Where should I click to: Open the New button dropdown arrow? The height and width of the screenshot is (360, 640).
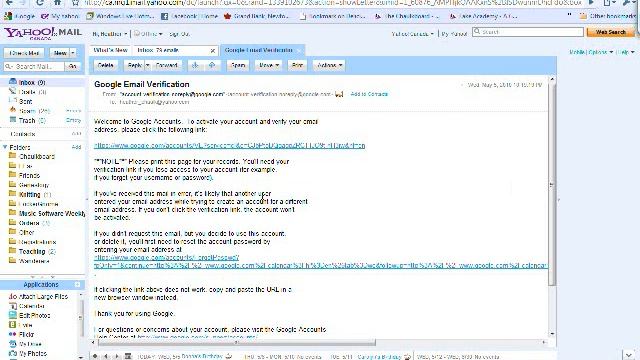(73, 53)
